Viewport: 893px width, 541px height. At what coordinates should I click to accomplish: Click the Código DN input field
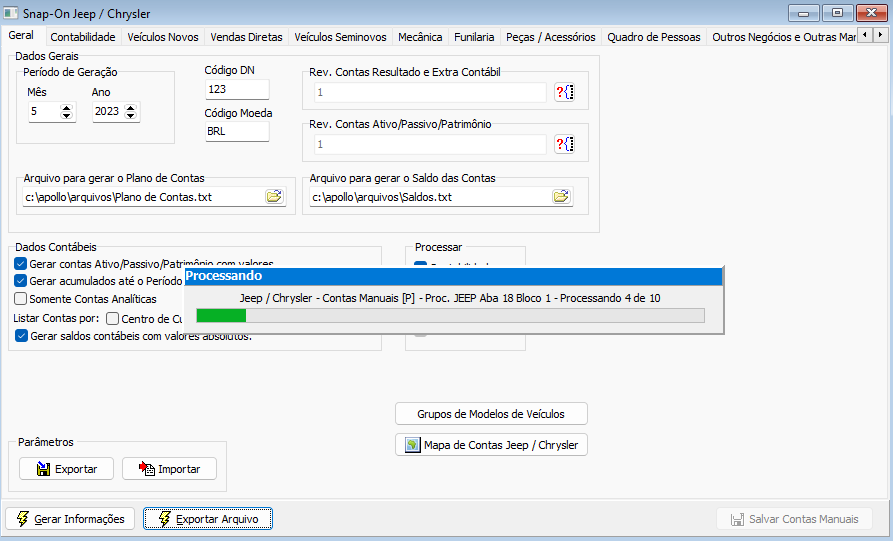[237, 89]
